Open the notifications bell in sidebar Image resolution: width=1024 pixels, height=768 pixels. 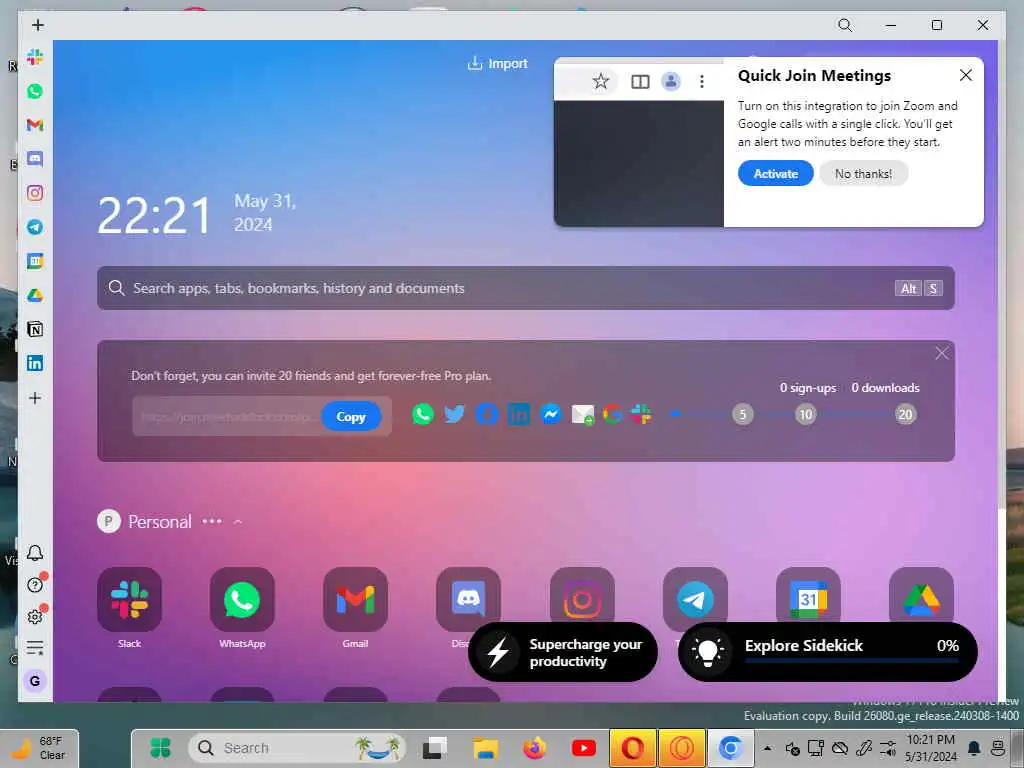click(35, 553)
